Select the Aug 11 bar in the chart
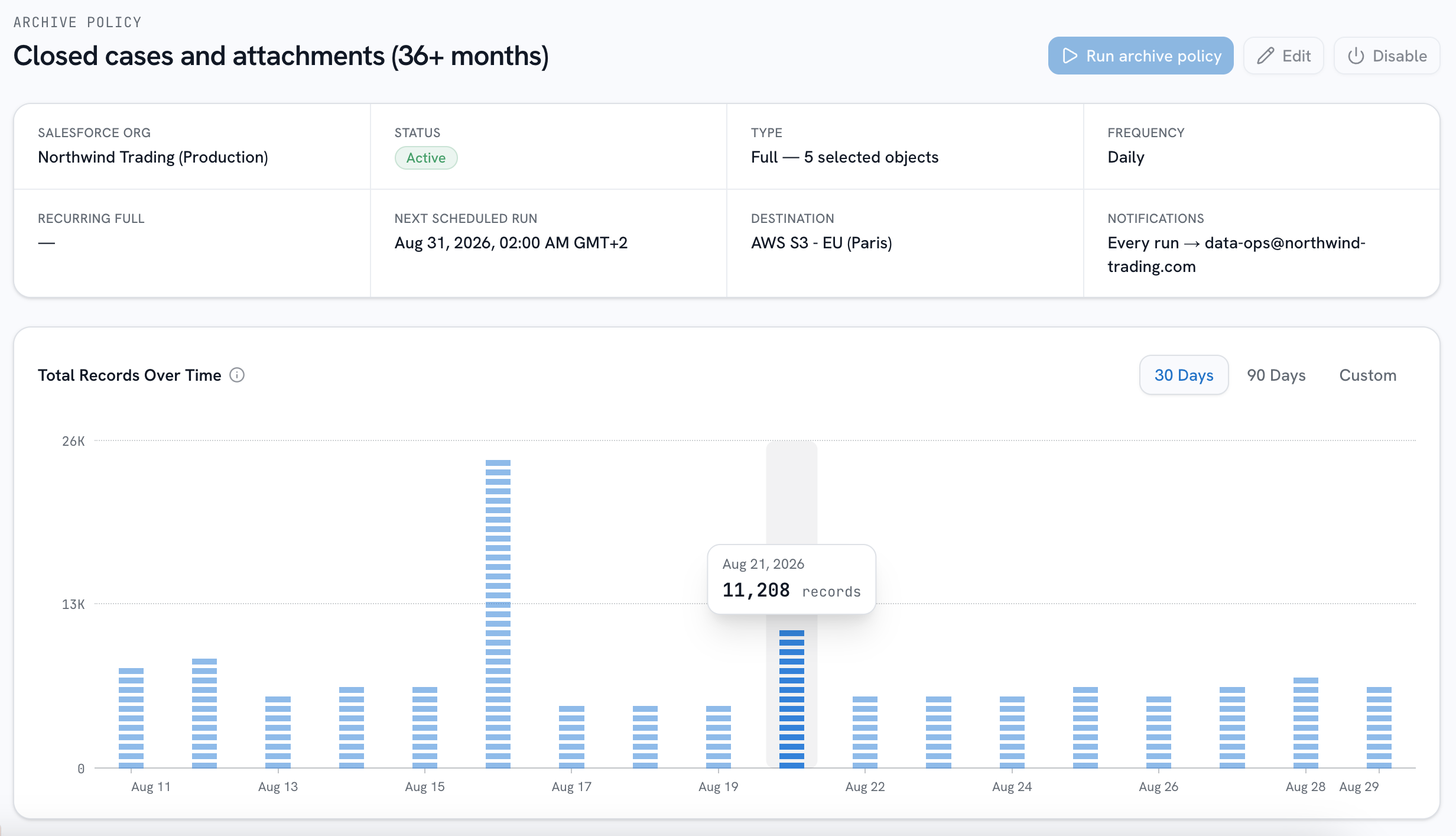The height and width of the screenshot is (836, 1456). [131, 718]
